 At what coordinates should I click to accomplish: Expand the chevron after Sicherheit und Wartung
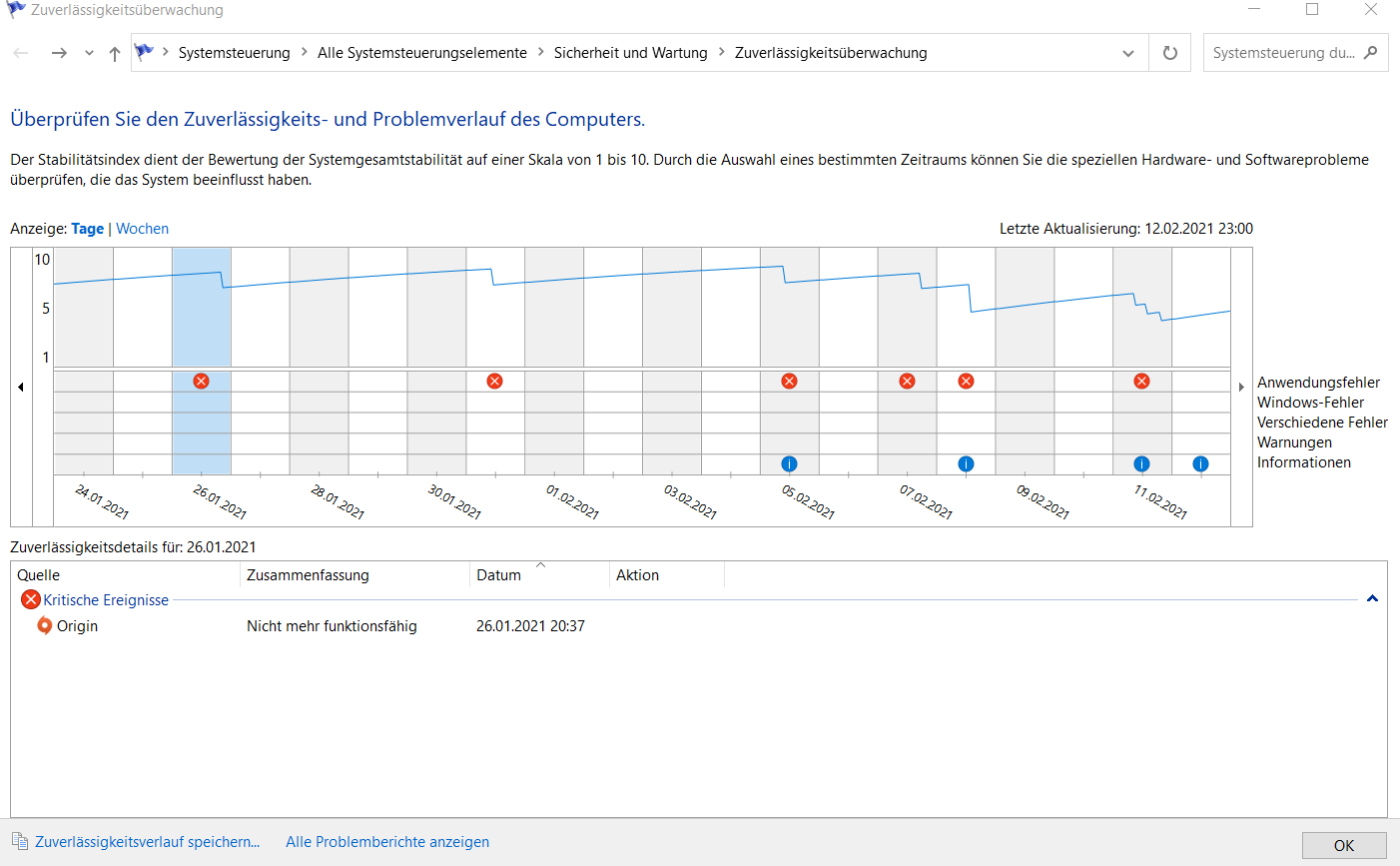point(721,52)
